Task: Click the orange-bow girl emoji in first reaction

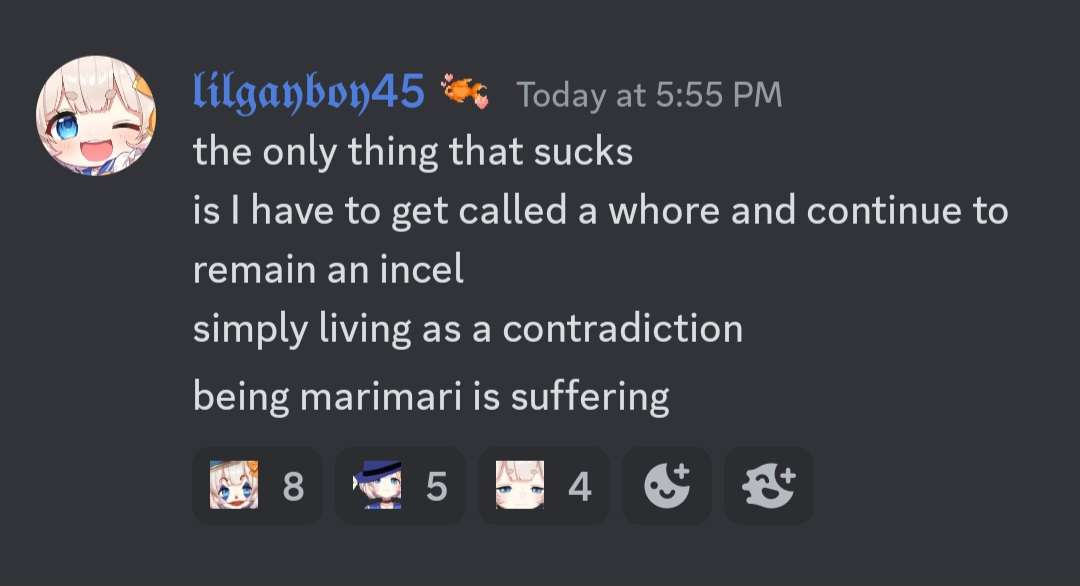Action: tap(234, 485)
